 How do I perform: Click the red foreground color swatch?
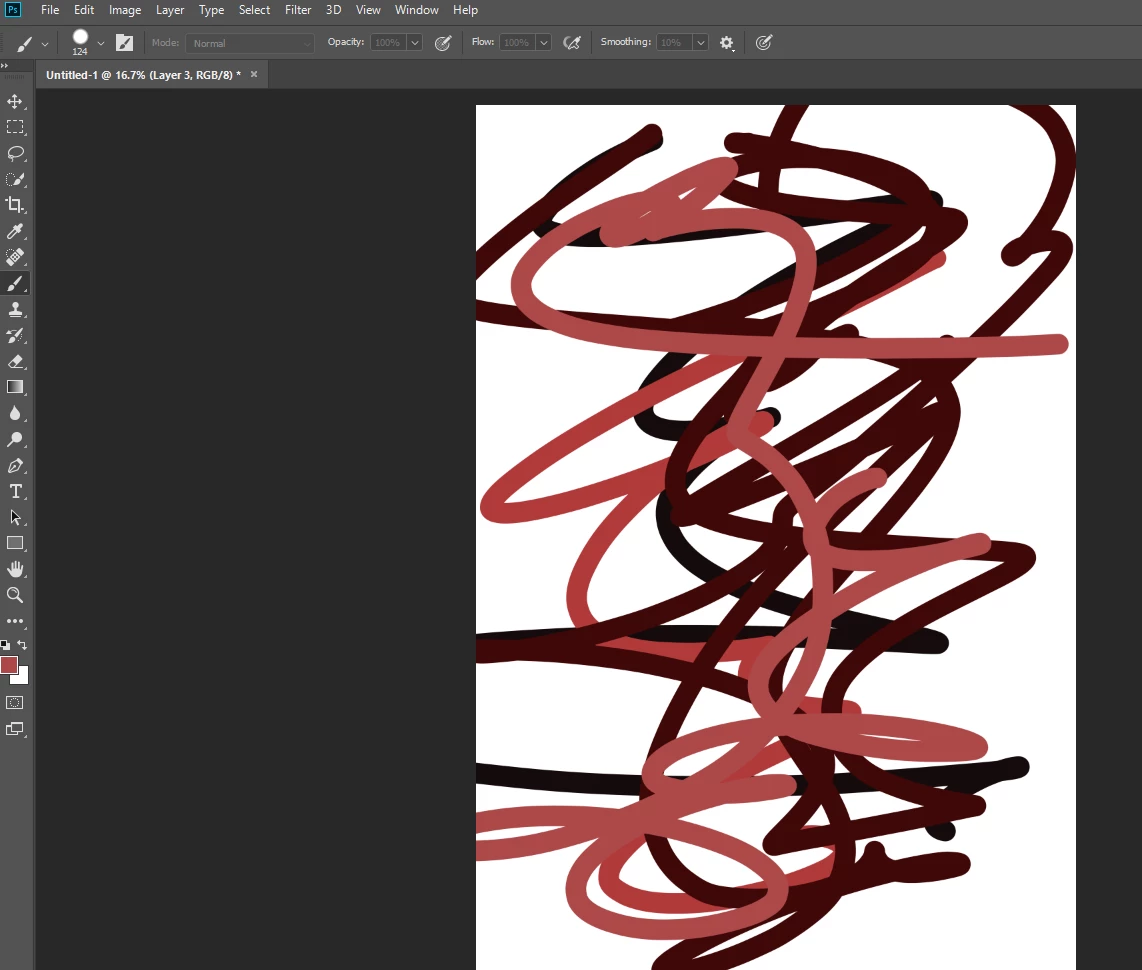click(9, 665)
